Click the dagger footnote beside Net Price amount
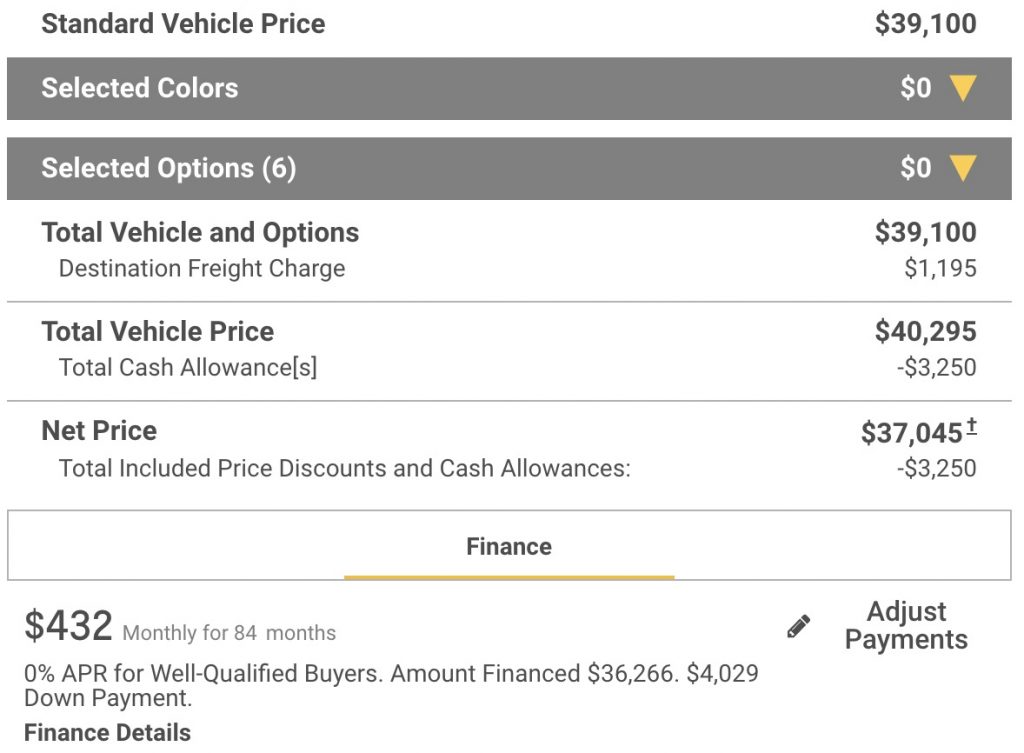The image size is (1024, 753). coord(972,426)
